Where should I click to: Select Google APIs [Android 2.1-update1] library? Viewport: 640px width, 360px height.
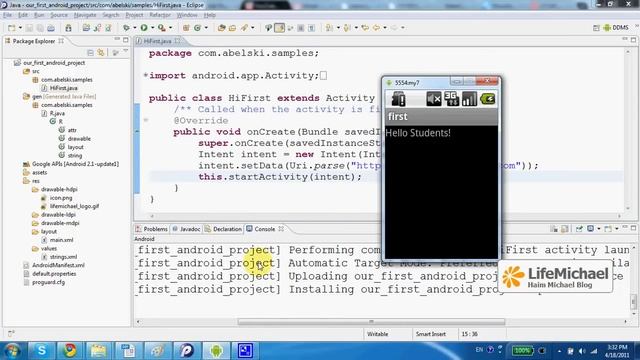[x=71, y=164]
